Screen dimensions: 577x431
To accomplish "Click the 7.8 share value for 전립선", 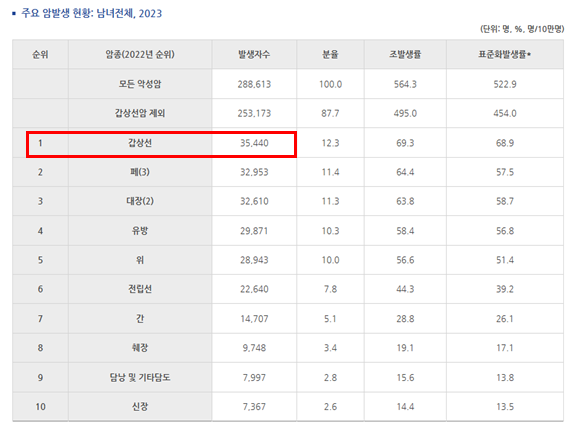I will (330, 289).
